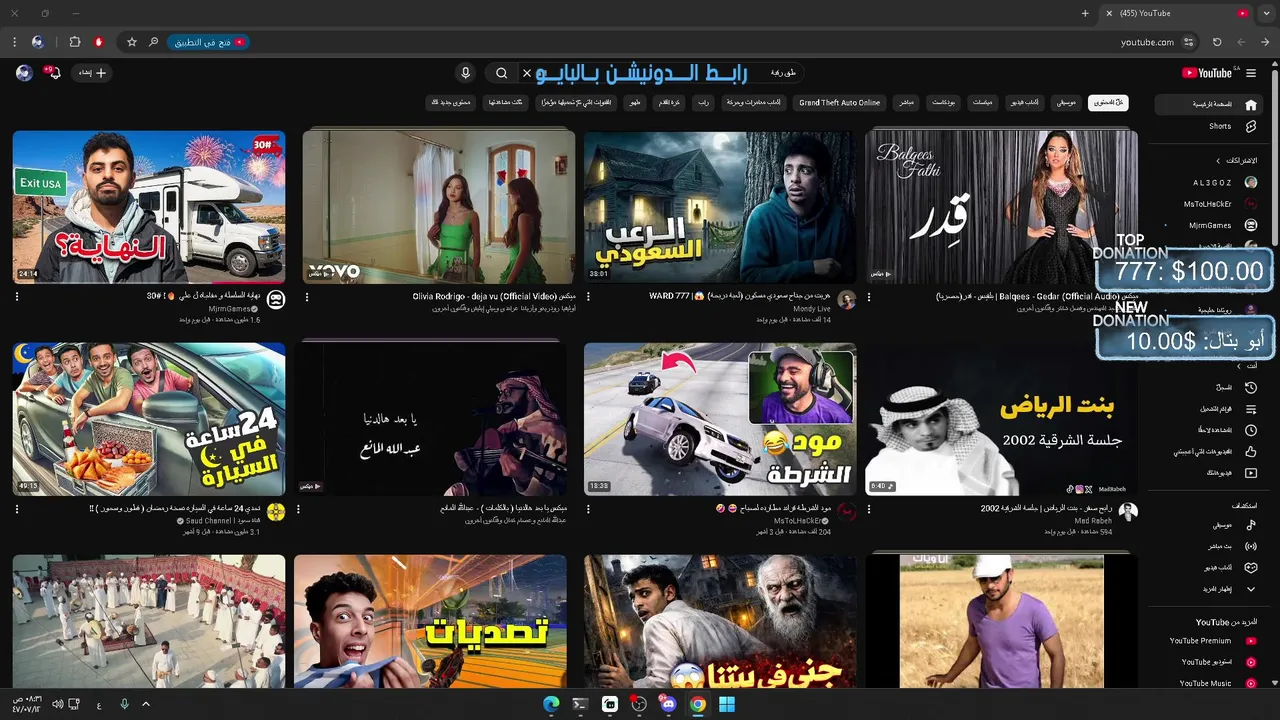Viewport: 1280px width, 720px height.
Task: Open Gaming under Explore in sidebar
Action: coord(1211,567)
